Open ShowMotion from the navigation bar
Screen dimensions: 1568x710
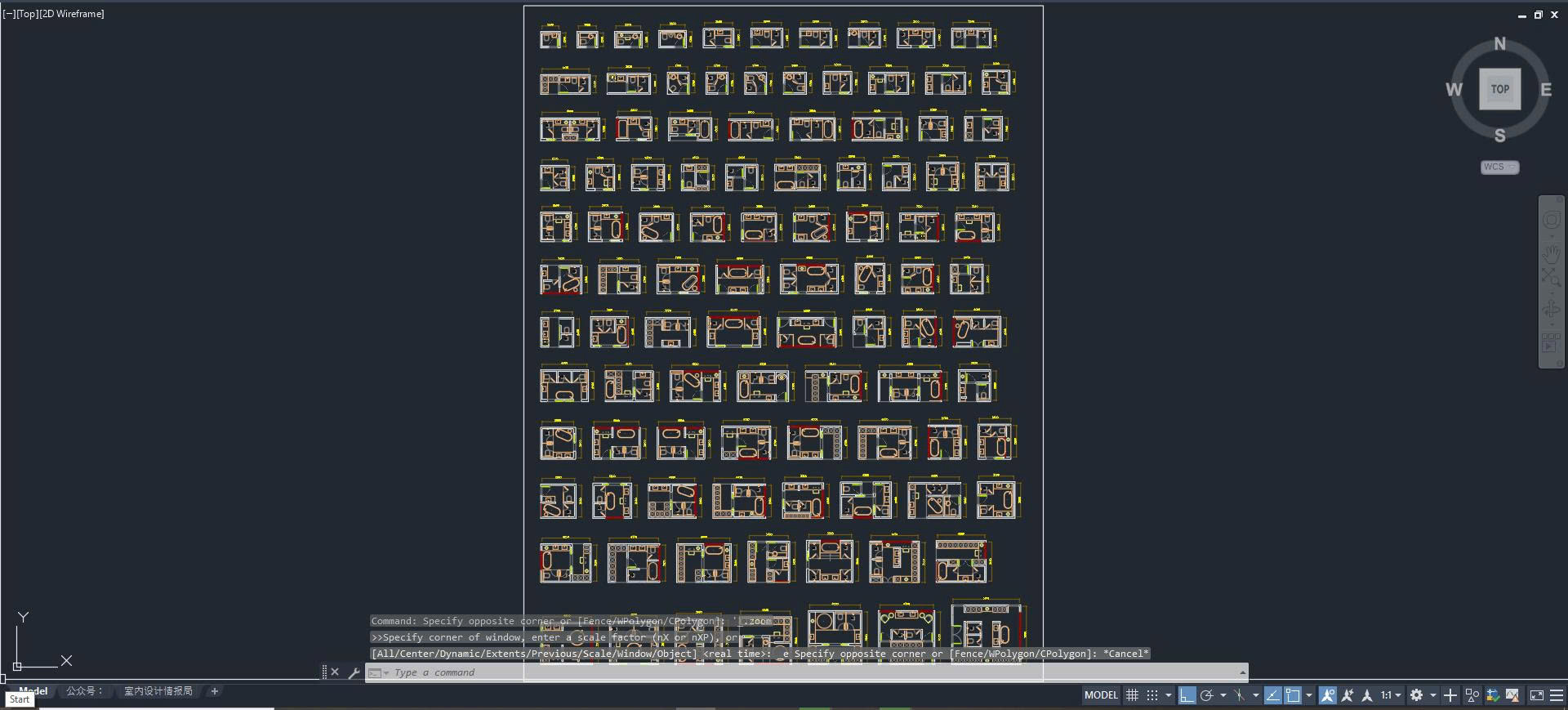pos(1551,342)
